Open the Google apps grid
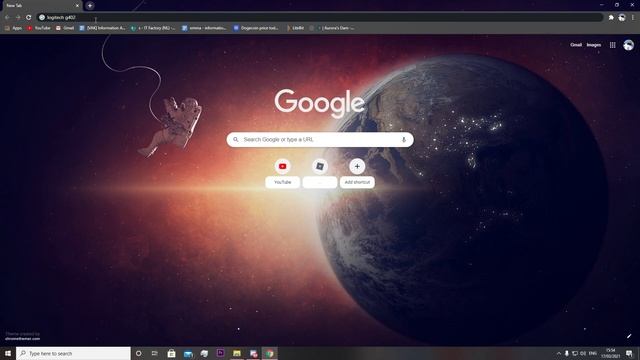The width and height of the screenshot is (640, 360). [x=613, y=45]
